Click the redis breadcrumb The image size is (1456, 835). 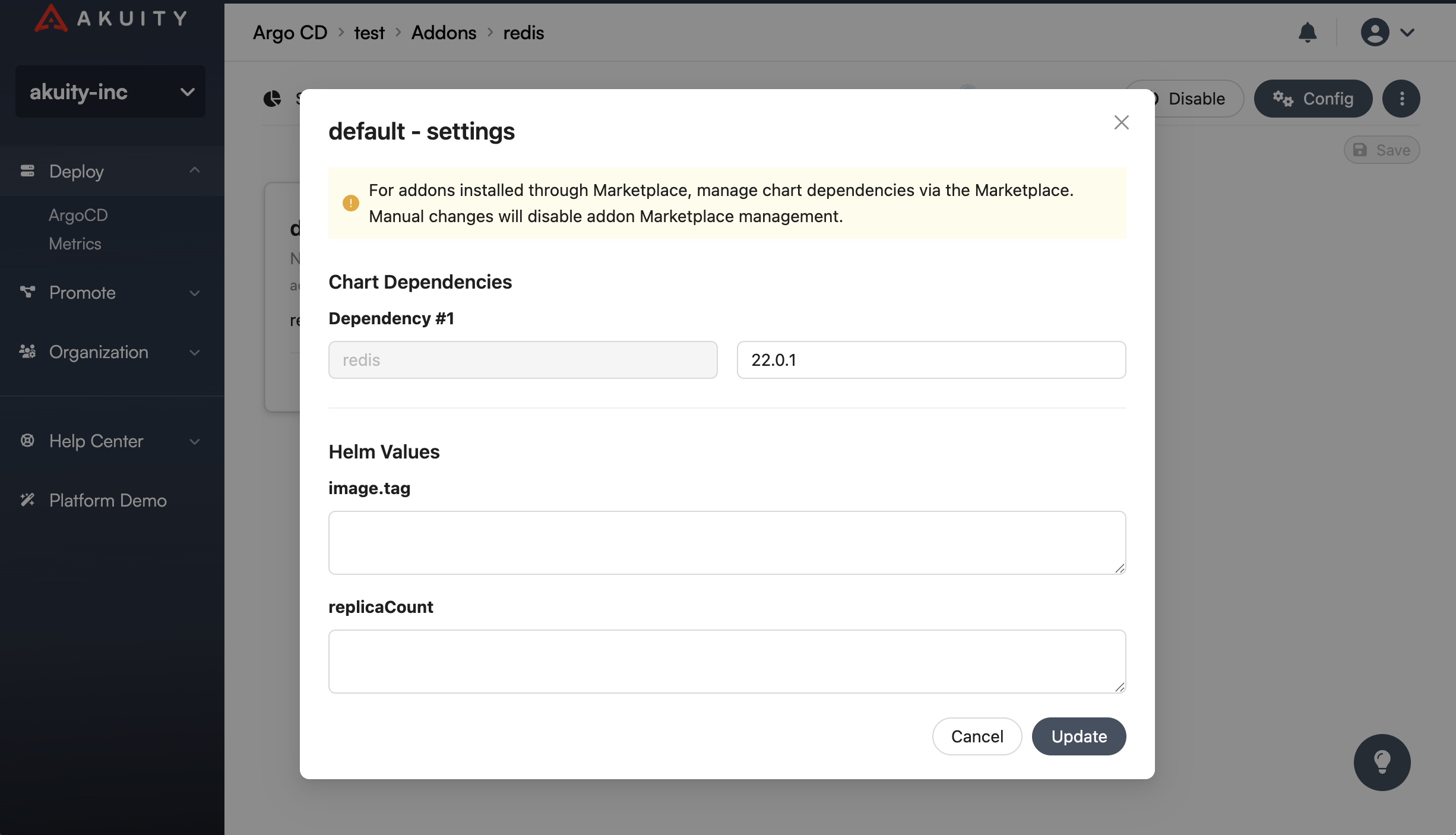(523, 32)
